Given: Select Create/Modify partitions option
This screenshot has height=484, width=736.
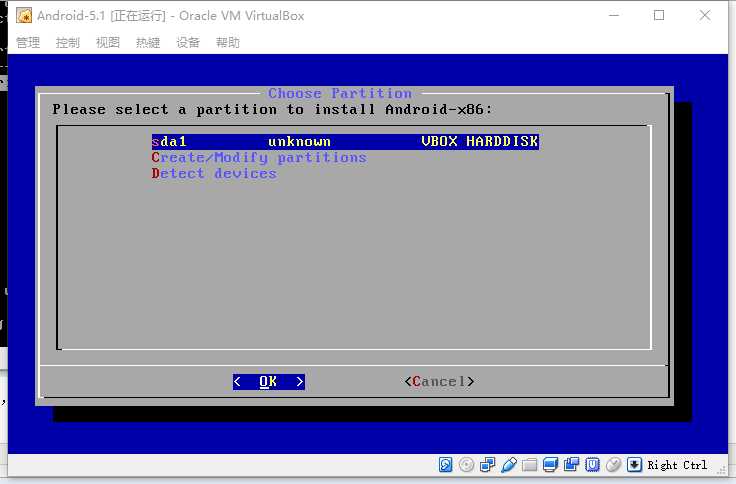Looking at the screenshot, I should click(x=259, y=157).
